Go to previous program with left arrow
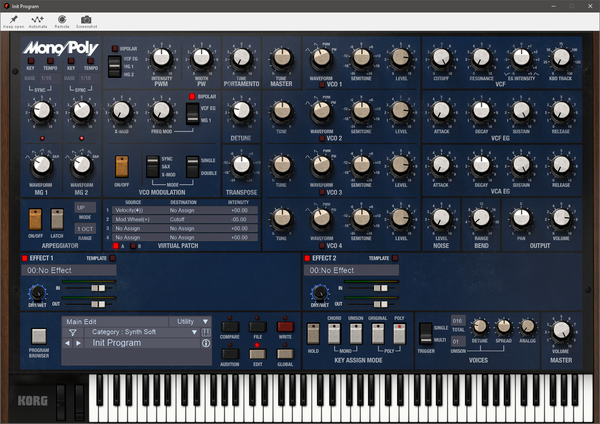The width and height of the screenshot is (600, 424). point(67,343)
